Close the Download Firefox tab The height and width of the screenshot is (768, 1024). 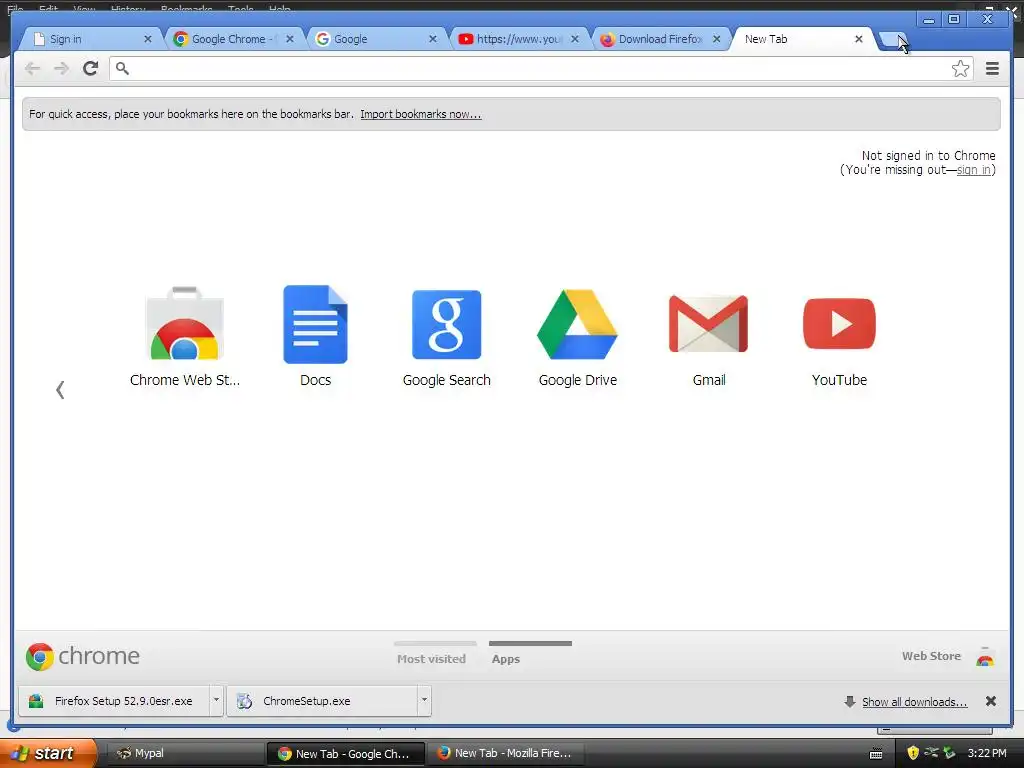click(716, 39)
